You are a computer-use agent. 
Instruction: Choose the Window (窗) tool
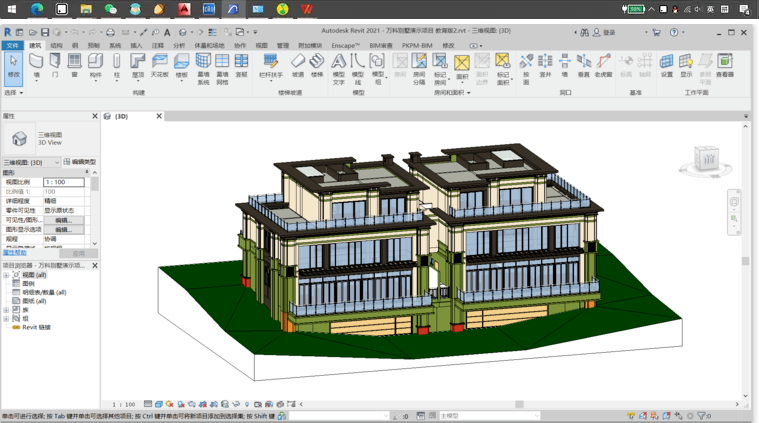[74, 65]
